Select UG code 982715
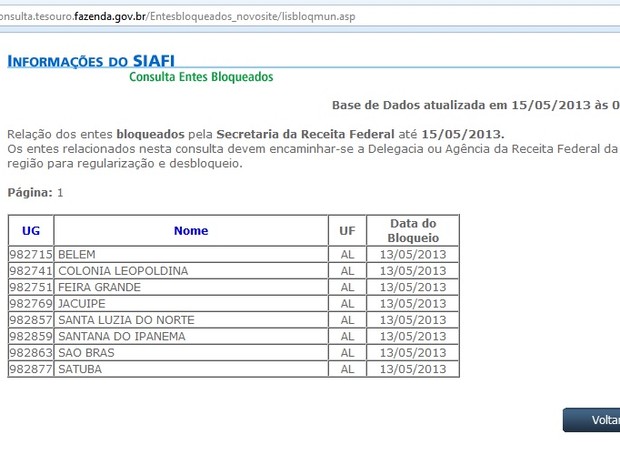The width and height of the screenshot is (620, 465). (31, 254)
